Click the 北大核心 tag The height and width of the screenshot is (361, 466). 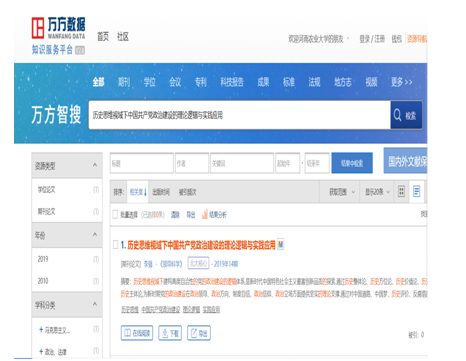tap(198, 263)
